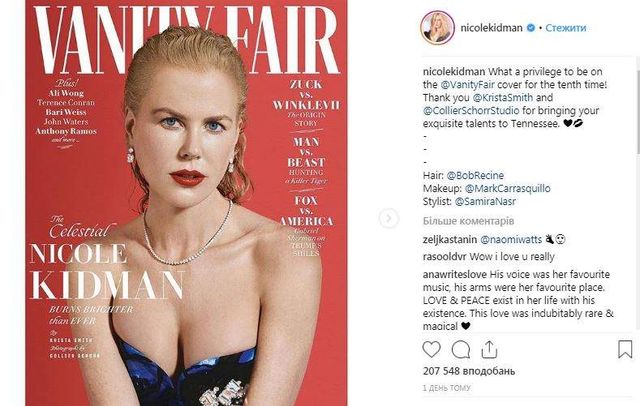640x406 pixels.
Task: Open the nicolekidman username in header
Action: 491,28
